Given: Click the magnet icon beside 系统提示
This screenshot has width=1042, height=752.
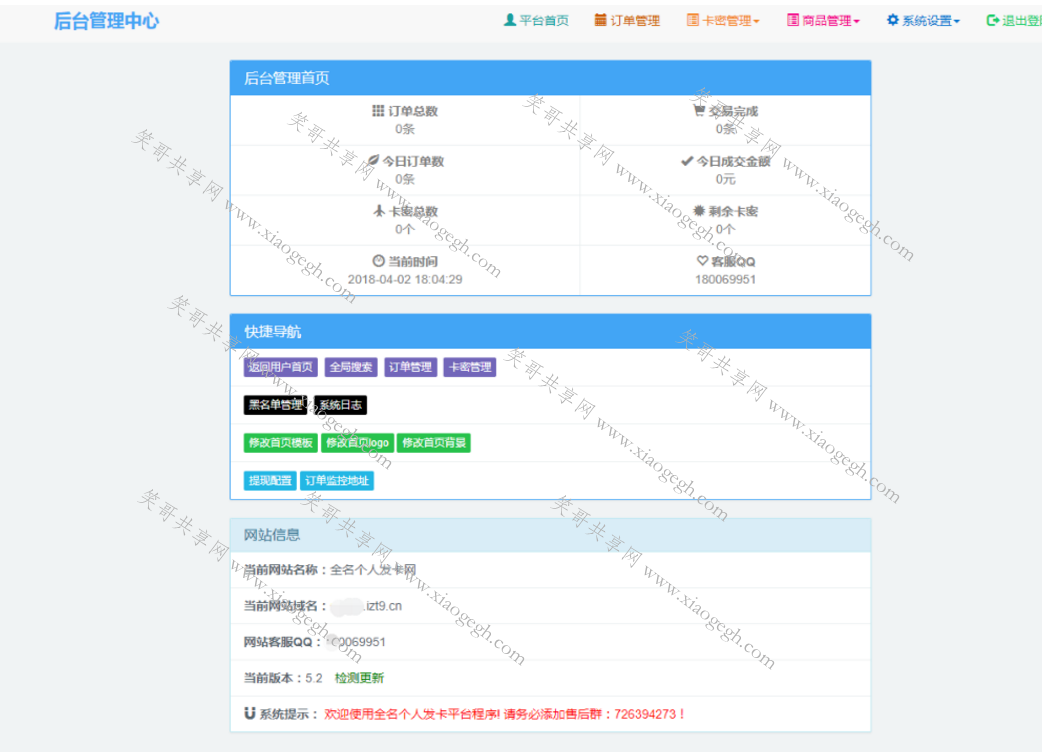Looking at the screenshot, I should [250, 713].
